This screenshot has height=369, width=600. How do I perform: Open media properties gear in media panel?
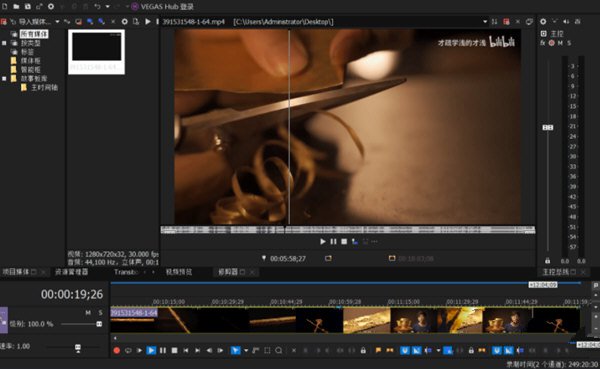click(x=124, y=21)
